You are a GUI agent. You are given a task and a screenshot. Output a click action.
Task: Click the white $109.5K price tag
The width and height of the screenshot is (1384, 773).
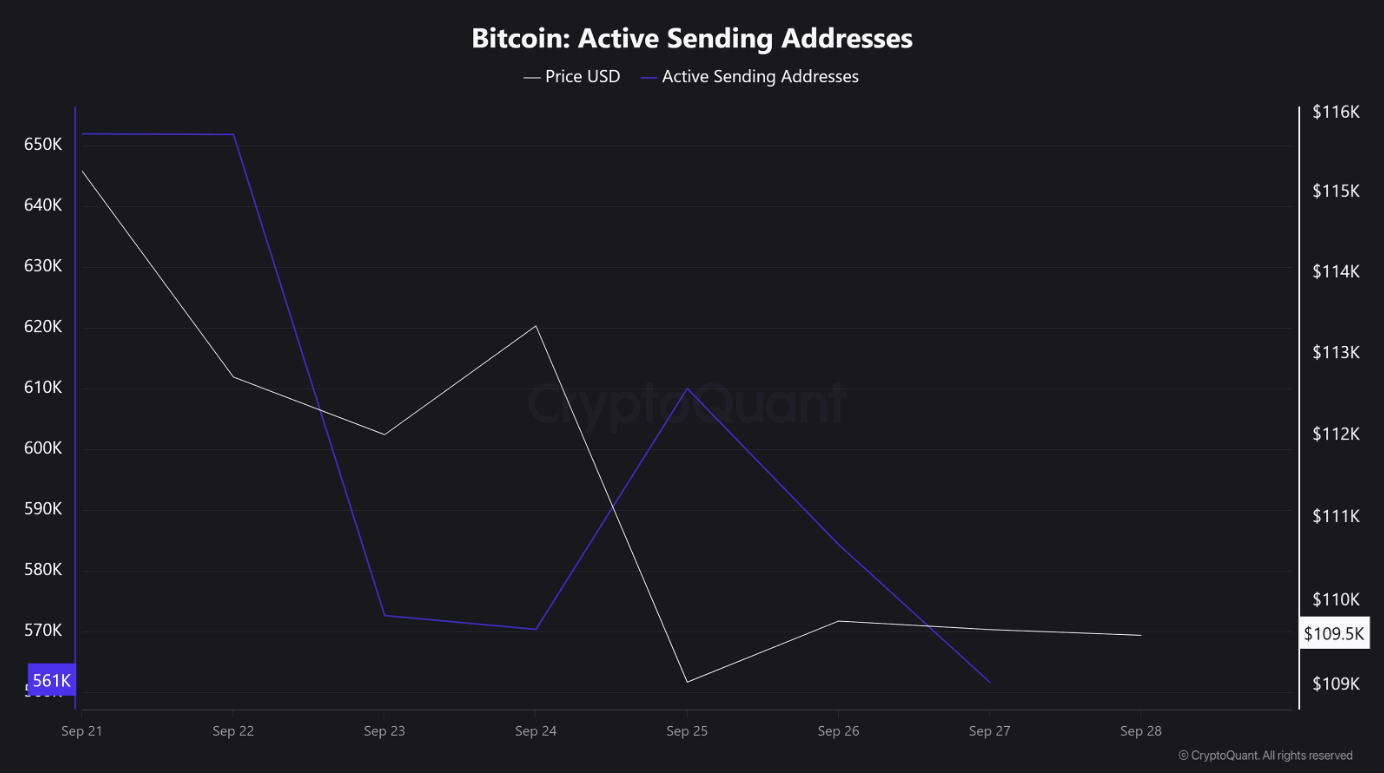(1334, 633)
